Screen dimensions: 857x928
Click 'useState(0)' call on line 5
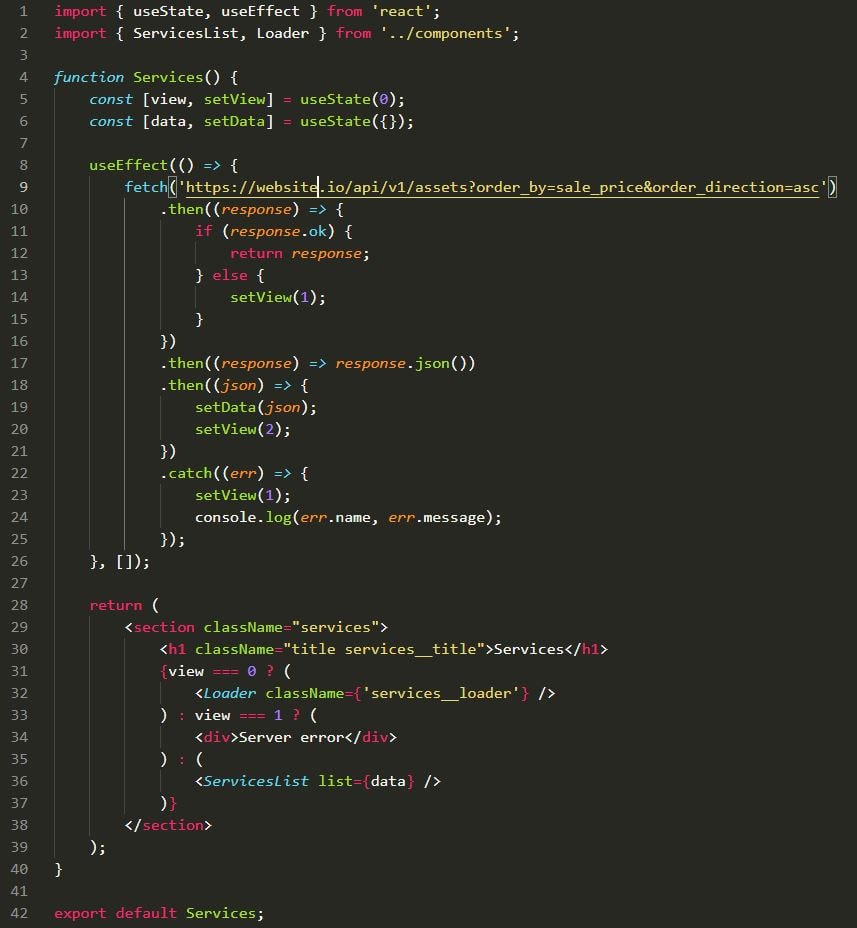pos(348,99)
